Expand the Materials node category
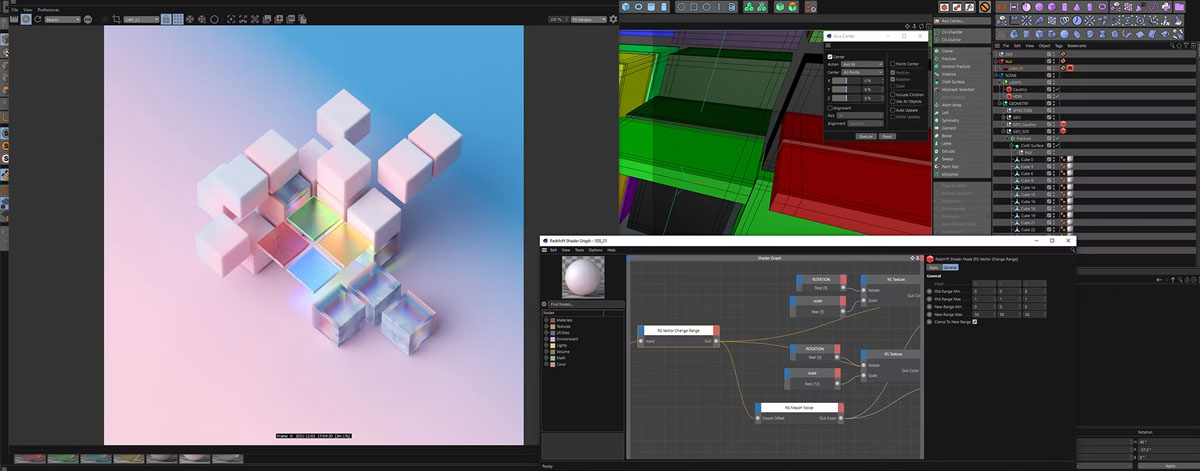This screenshot has height=471, width=1200. click(x=546, y=320)
